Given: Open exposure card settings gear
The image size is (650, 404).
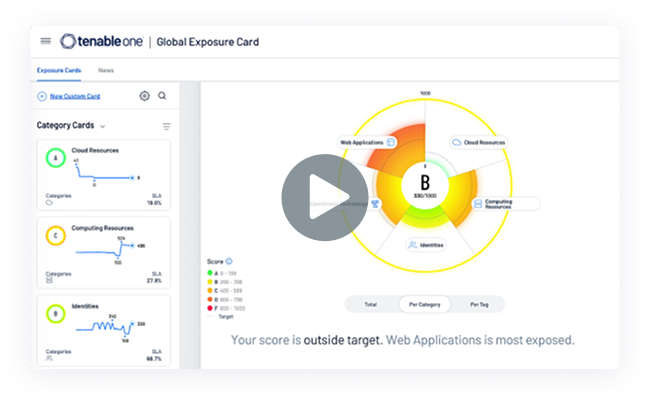Looking at the screenshot, I should click(145, 96).
